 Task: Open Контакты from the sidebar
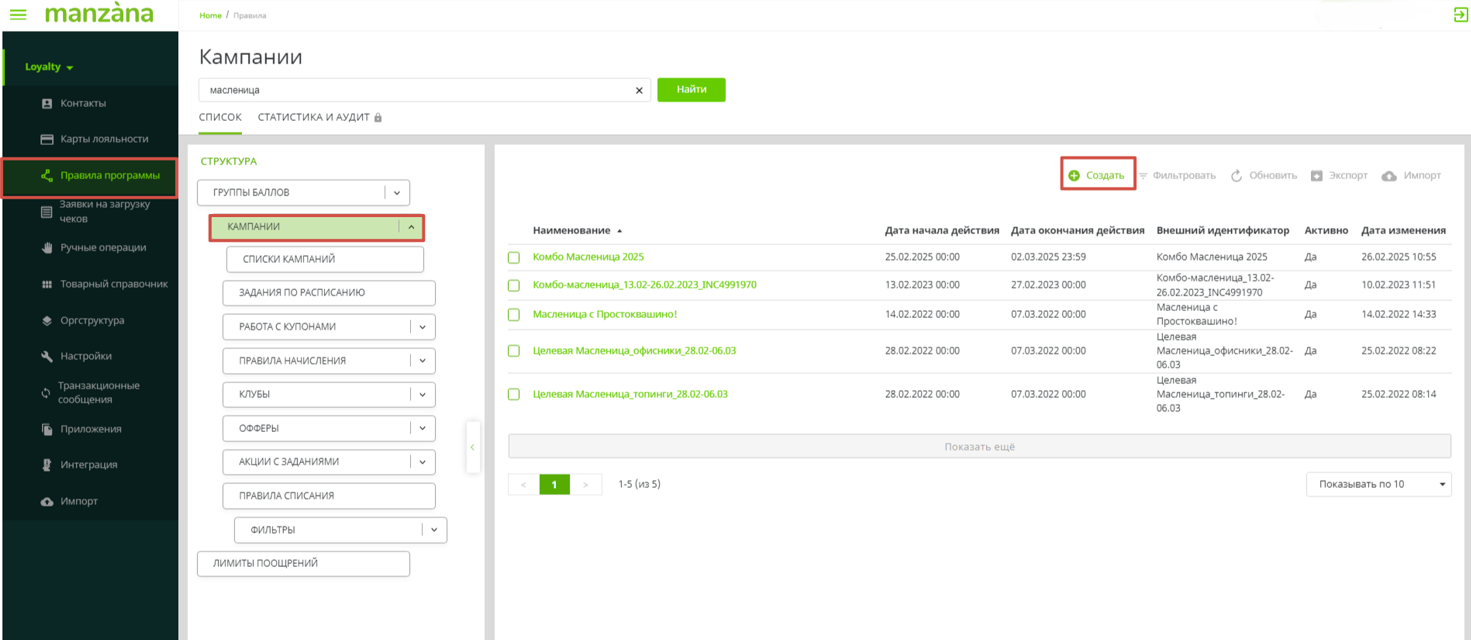tap(82, 103)
